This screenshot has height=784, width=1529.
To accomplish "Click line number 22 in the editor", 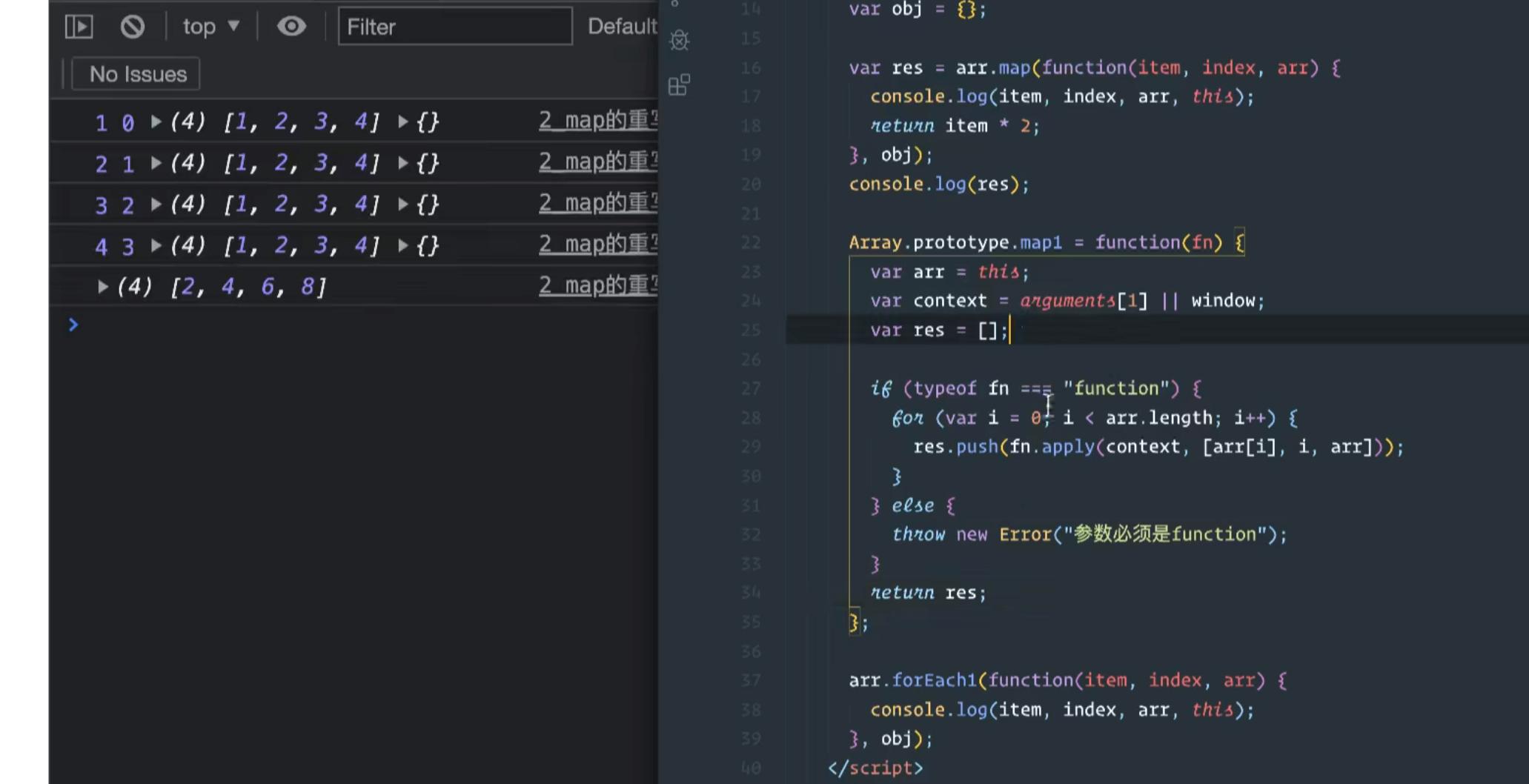I will pyautogui.click(x=751, y=242).
